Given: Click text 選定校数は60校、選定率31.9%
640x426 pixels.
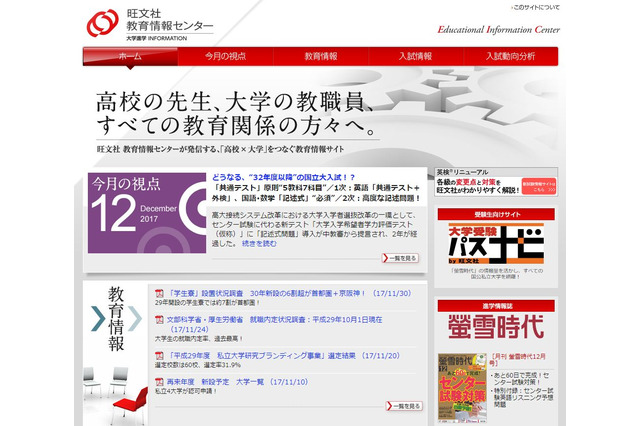Looking at the screenshot, I should click(x=198, y=365).
